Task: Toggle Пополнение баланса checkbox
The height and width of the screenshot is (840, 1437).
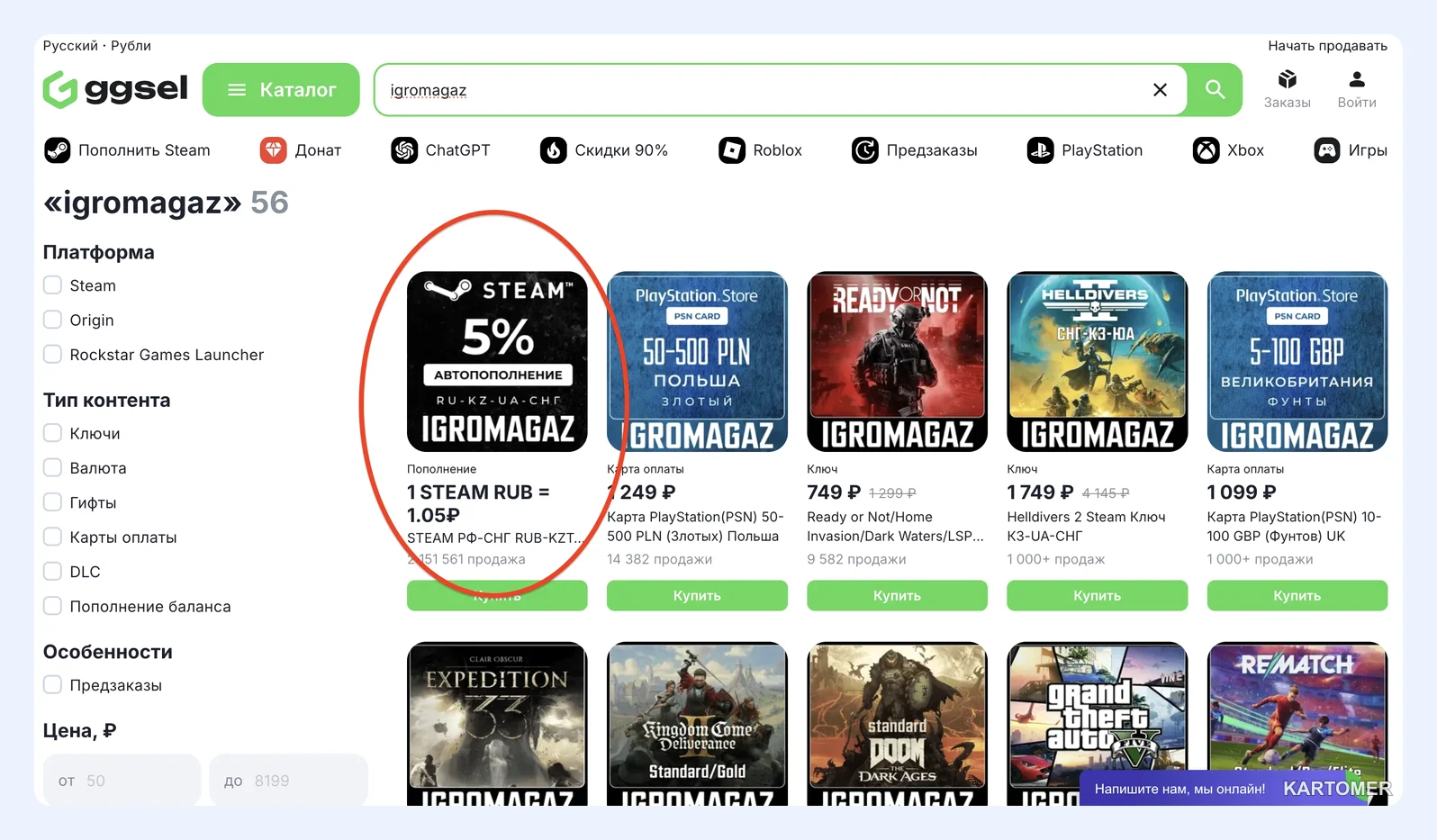Action: (53, 606)
